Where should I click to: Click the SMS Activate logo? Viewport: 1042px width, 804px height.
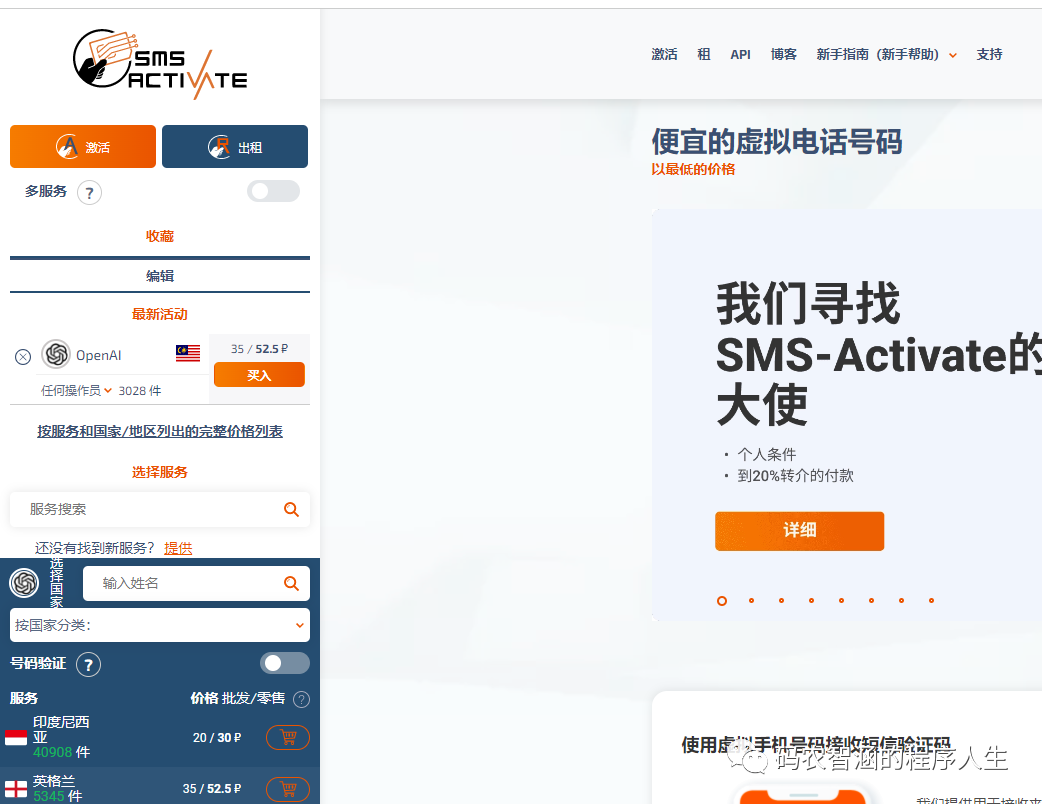tap(159, 64)
